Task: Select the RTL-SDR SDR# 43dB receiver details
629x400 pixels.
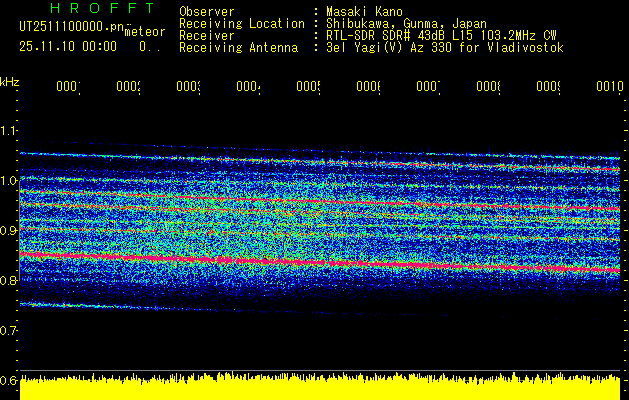Action: [441, 36]
